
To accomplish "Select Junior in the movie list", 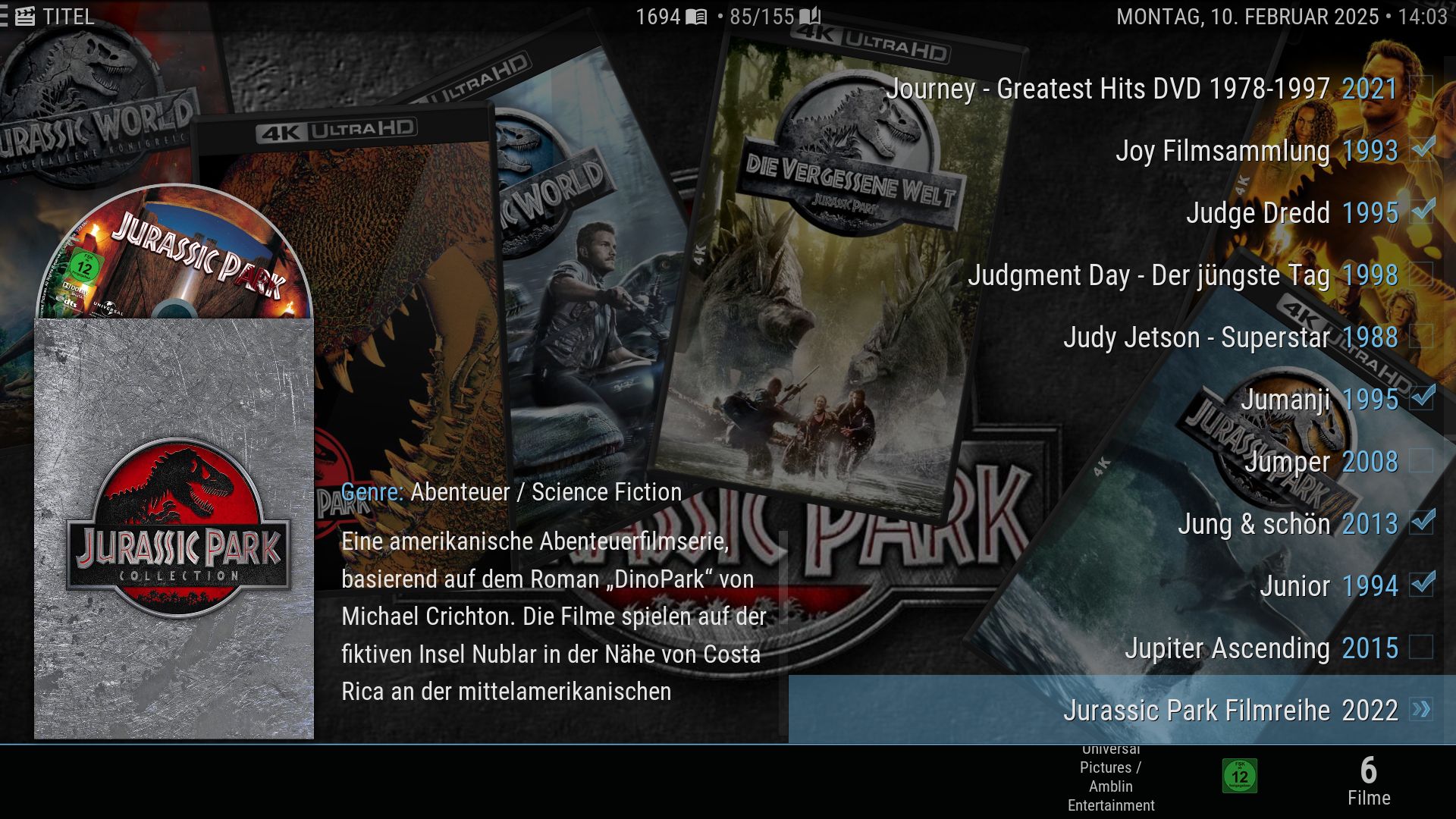I will click(1122, 586).
